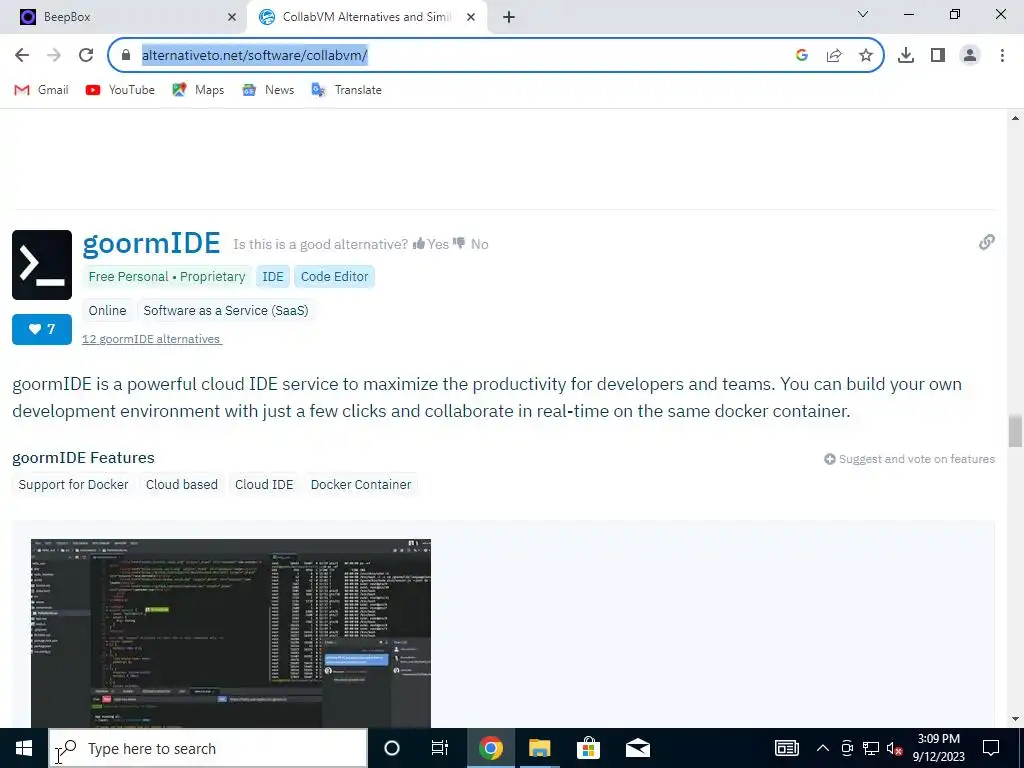The width and height of the screenshot is (1024, 768).
Task: Close the BeepBox tab
Action: [231, 17]
